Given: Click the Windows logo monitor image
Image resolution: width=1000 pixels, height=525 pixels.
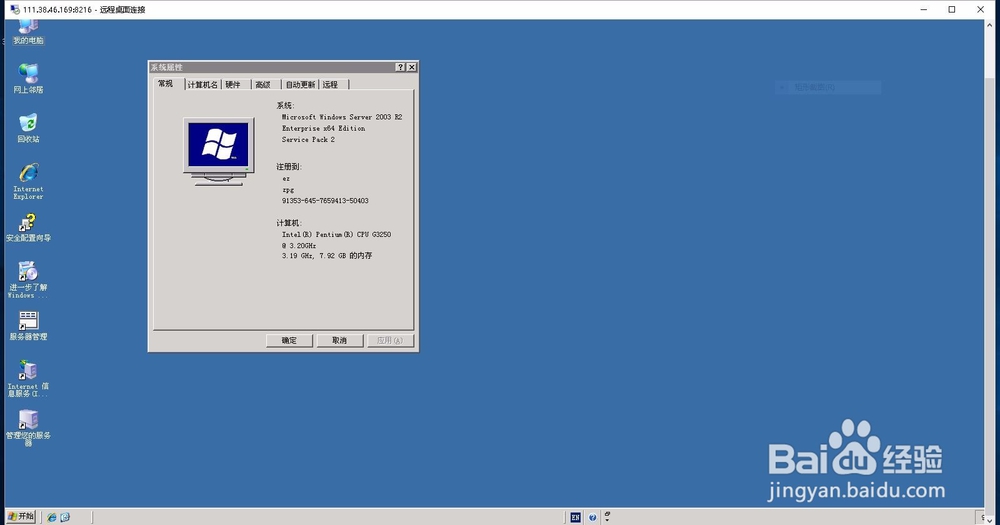Looking at the screenshot, I should [219, 151].
